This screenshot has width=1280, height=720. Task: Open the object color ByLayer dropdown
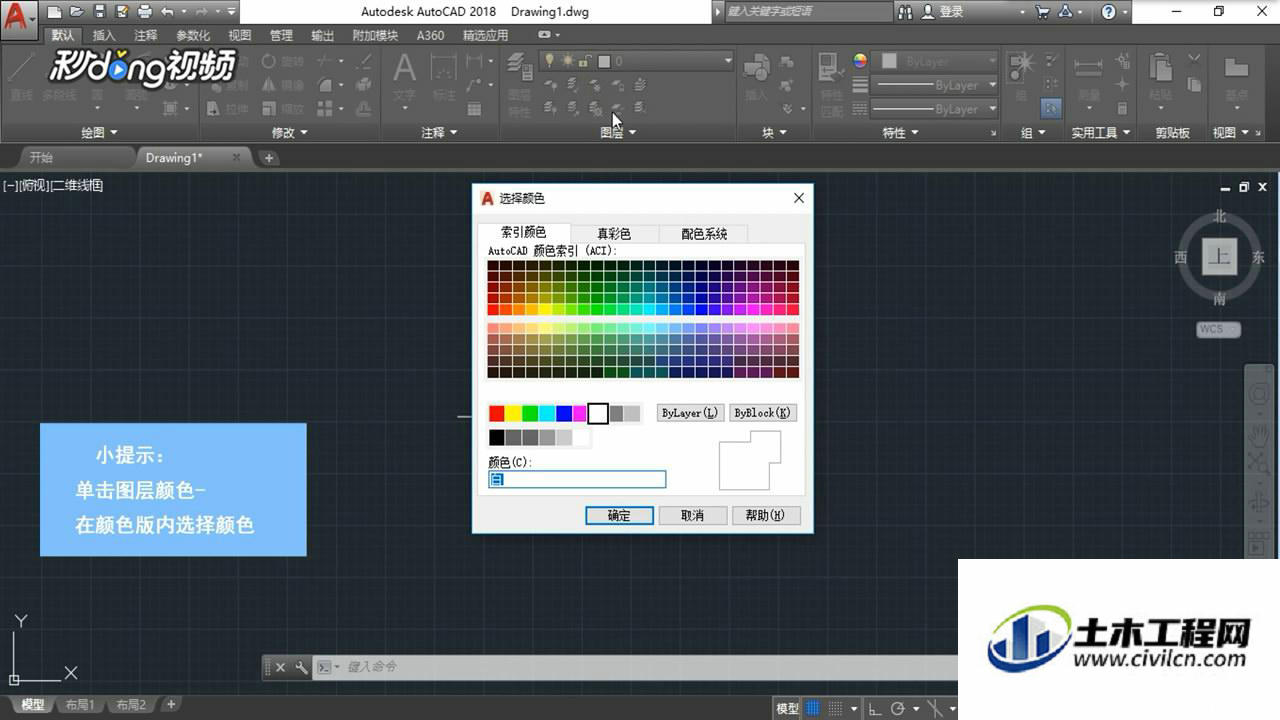pos(992,61)
